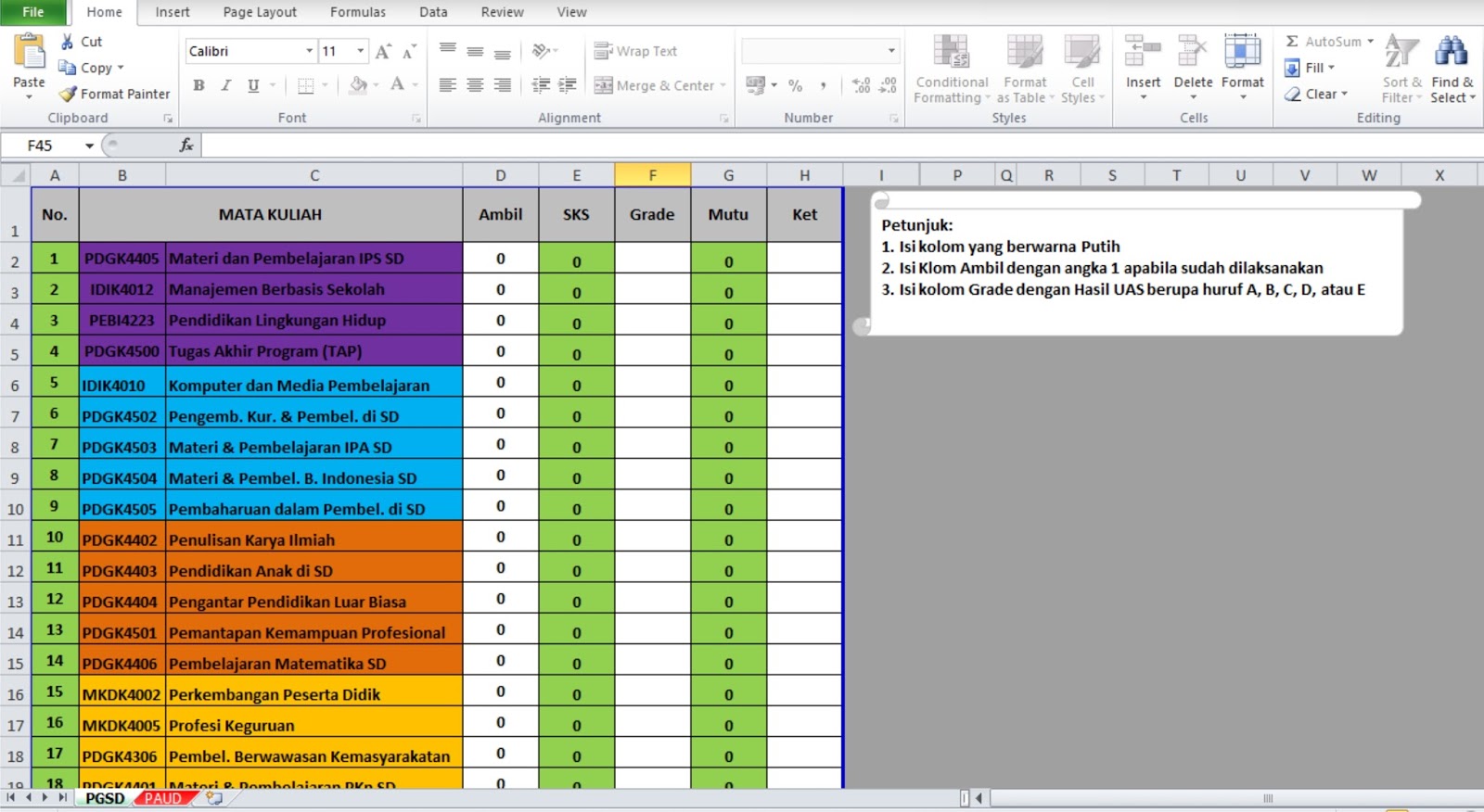Toggle Italic formatting
The height and width of the screenshot is (812, 1484).
click(x=225, y=86)
